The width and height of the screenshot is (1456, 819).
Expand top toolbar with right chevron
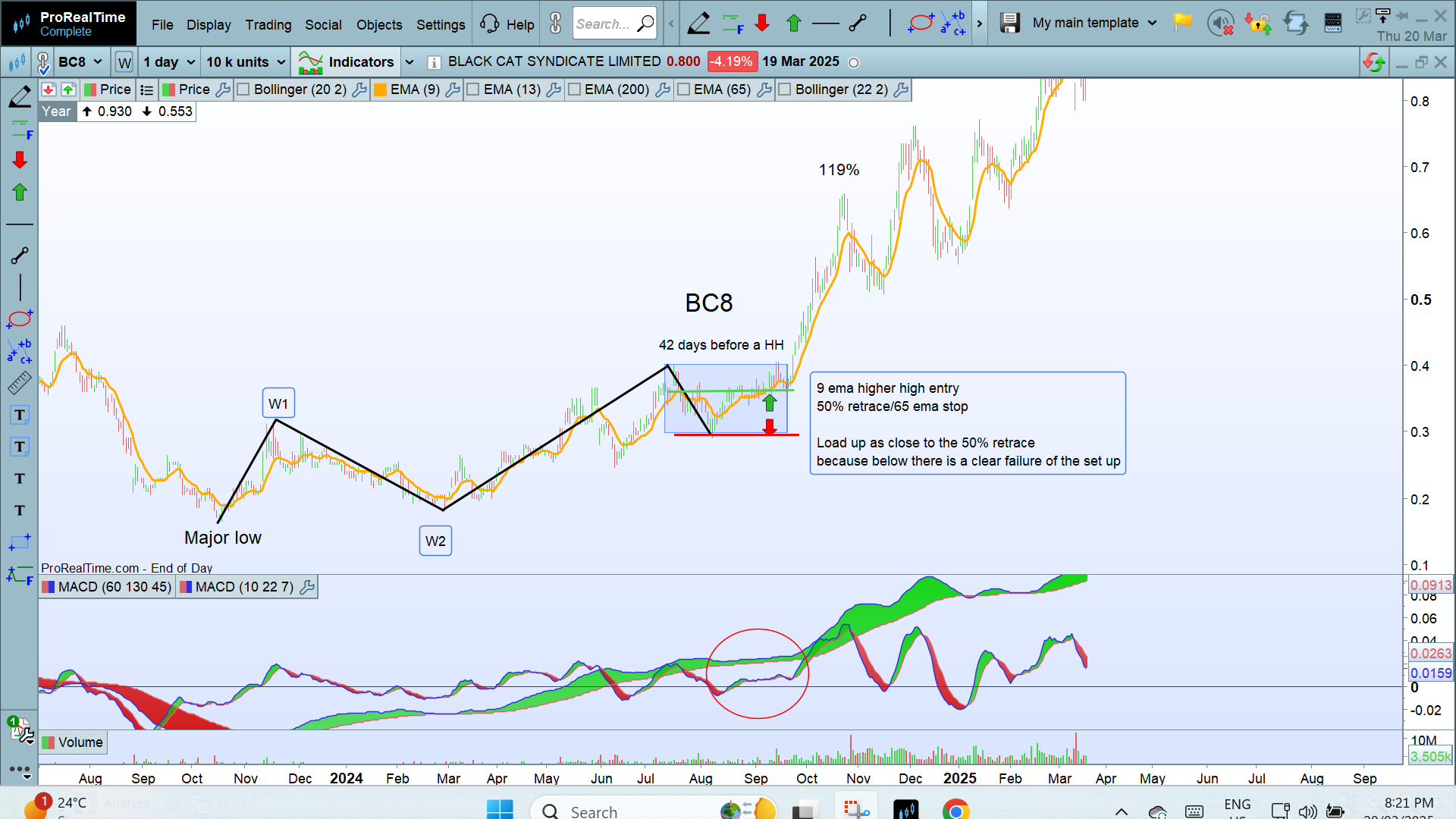[x=979, y=24]
